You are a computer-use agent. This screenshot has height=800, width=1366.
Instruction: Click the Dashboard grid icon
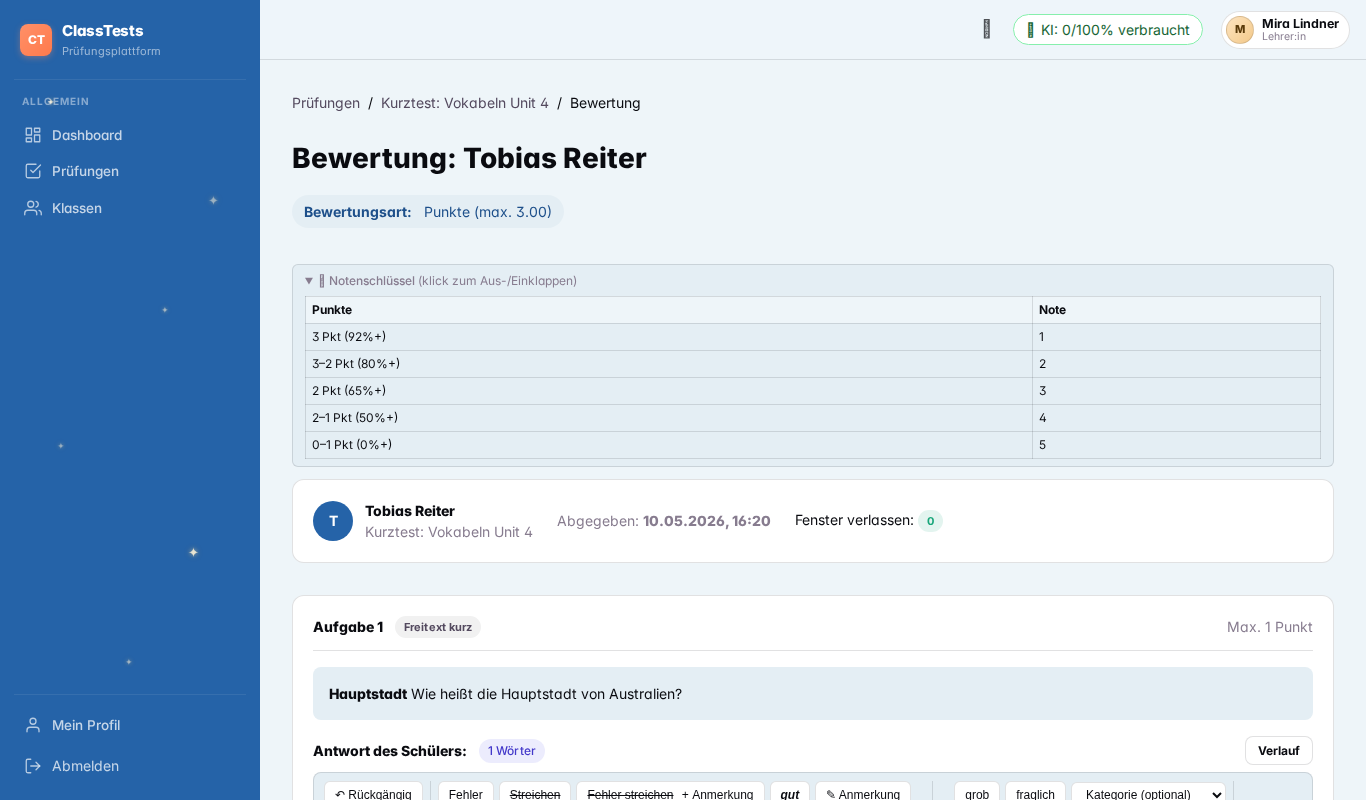click(33, 135)
